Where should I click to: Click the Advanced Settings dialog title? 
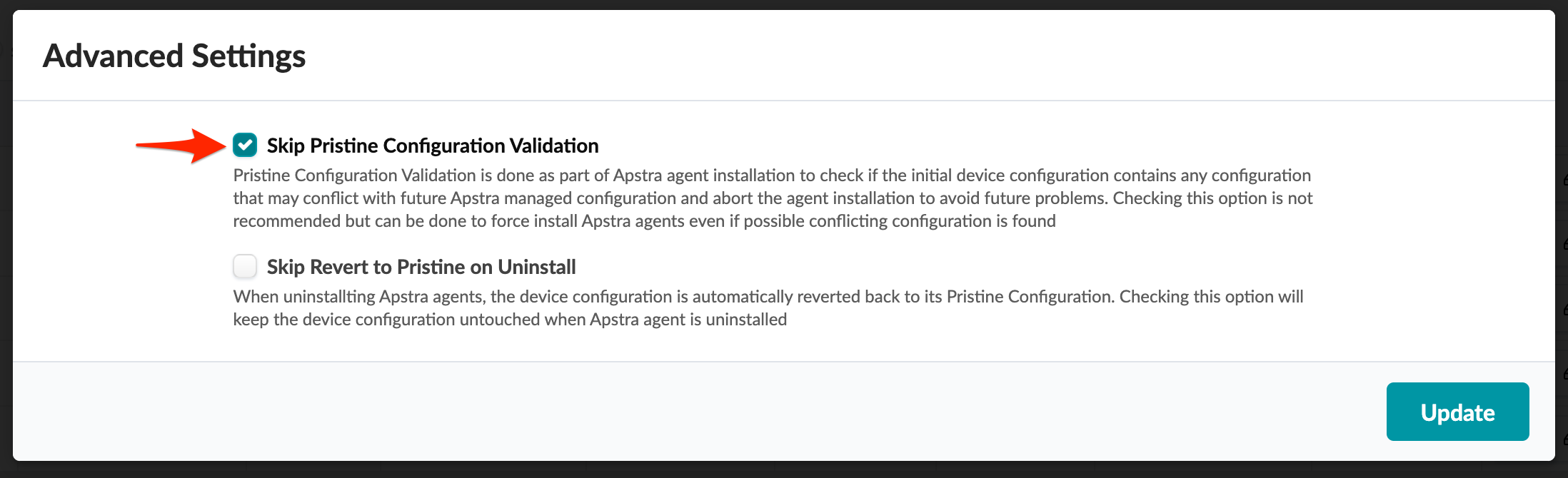(x=174, y=56)
